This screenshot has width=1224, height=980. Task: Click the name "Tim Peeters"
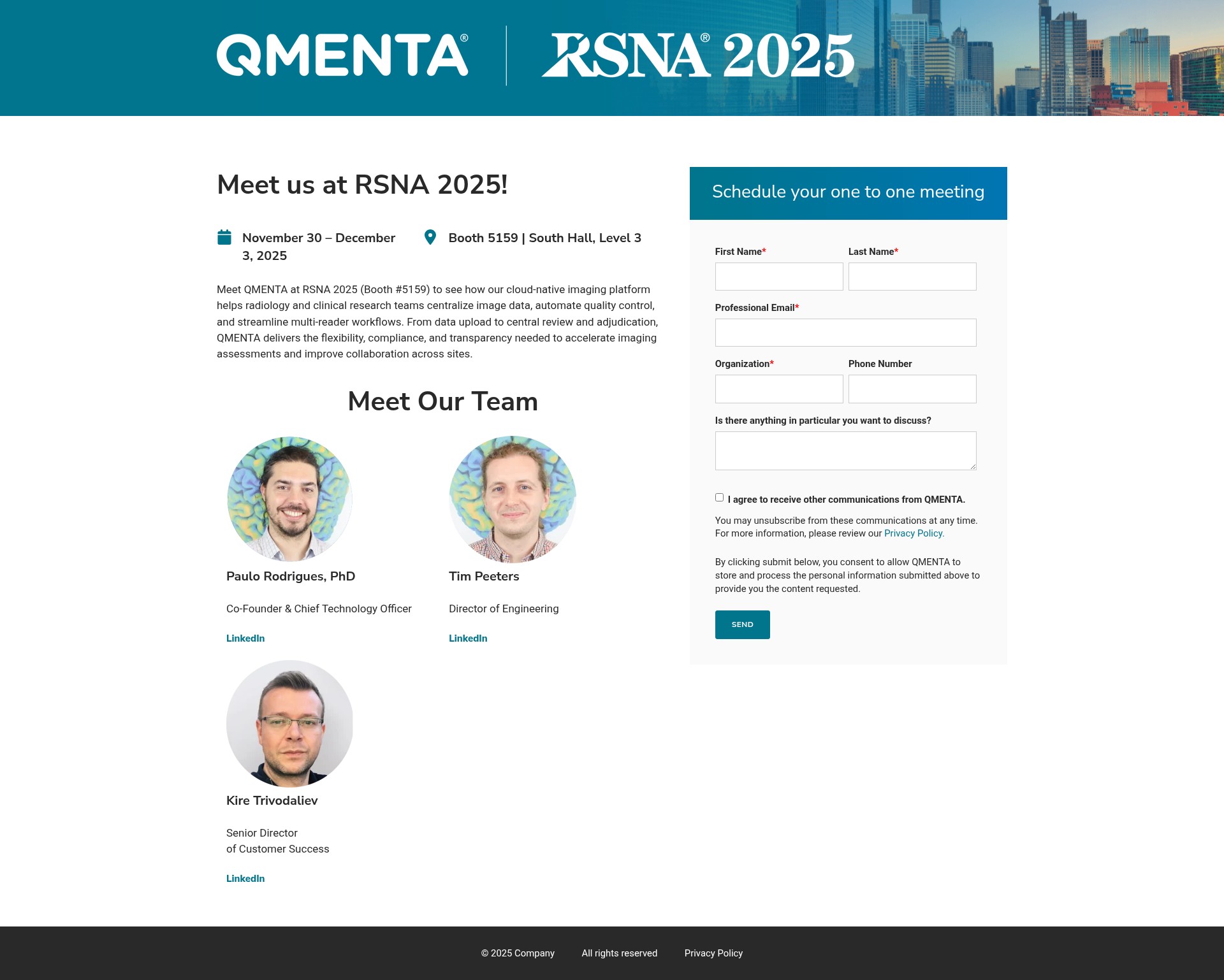[484, 576]
